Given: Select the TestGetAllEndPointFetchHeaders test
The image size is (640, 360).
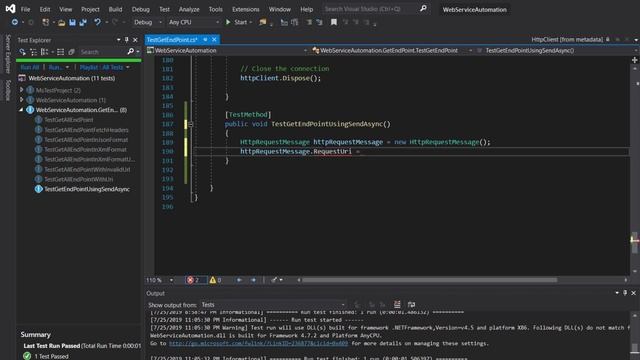Looking at the screenshot, I should 86,130.
